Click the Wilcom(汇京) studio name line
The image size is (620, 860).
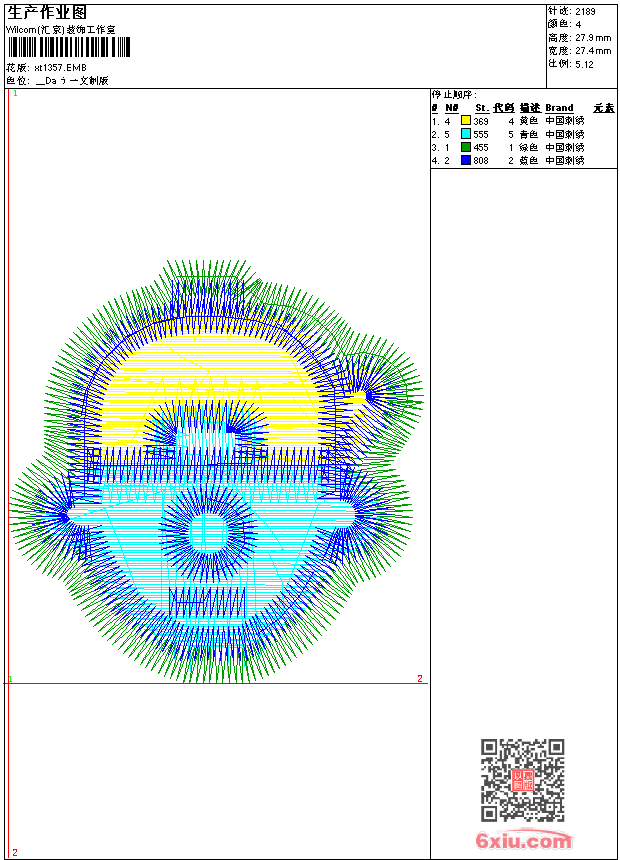pyautogui.click(x=61, y=30)
